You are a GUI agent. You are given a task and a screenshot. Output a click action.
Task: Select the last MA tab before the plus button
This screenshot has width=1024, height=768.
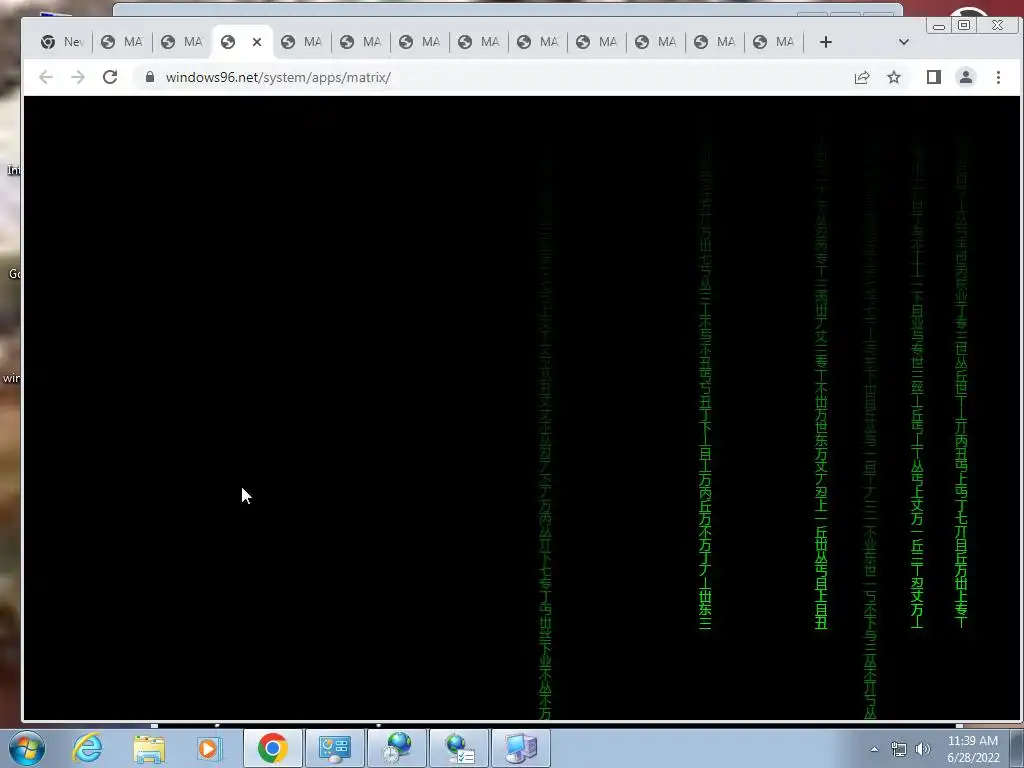click(x=774, y=42)
